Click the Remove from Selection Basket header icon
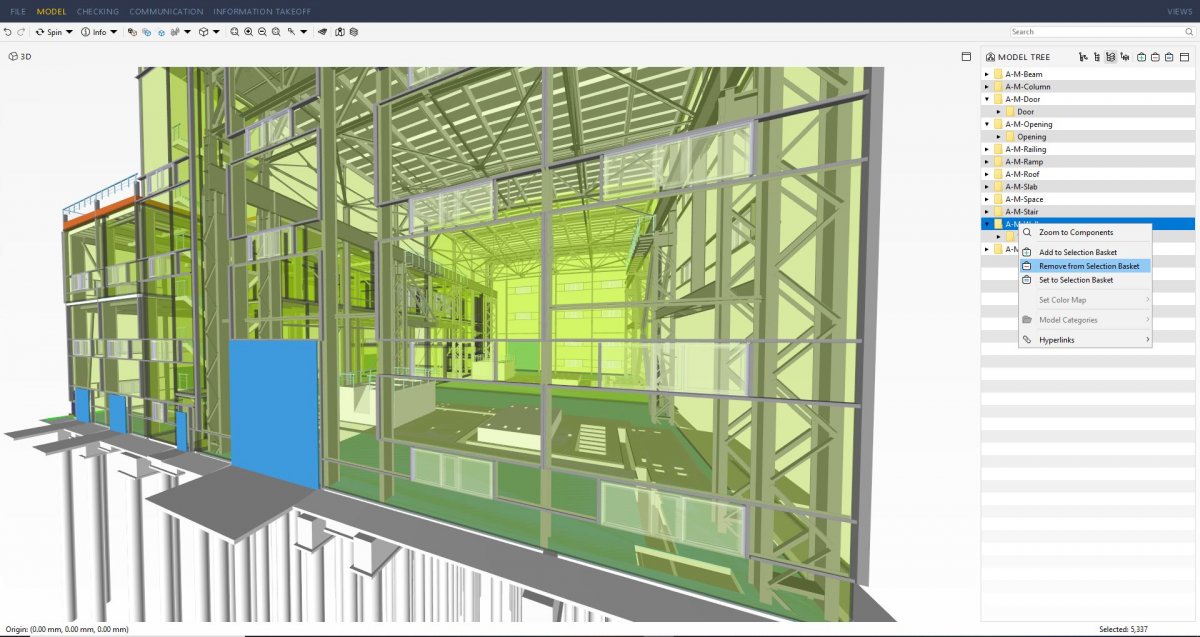The width and height of the screenshot is (1200, 637). [1155, 57]
